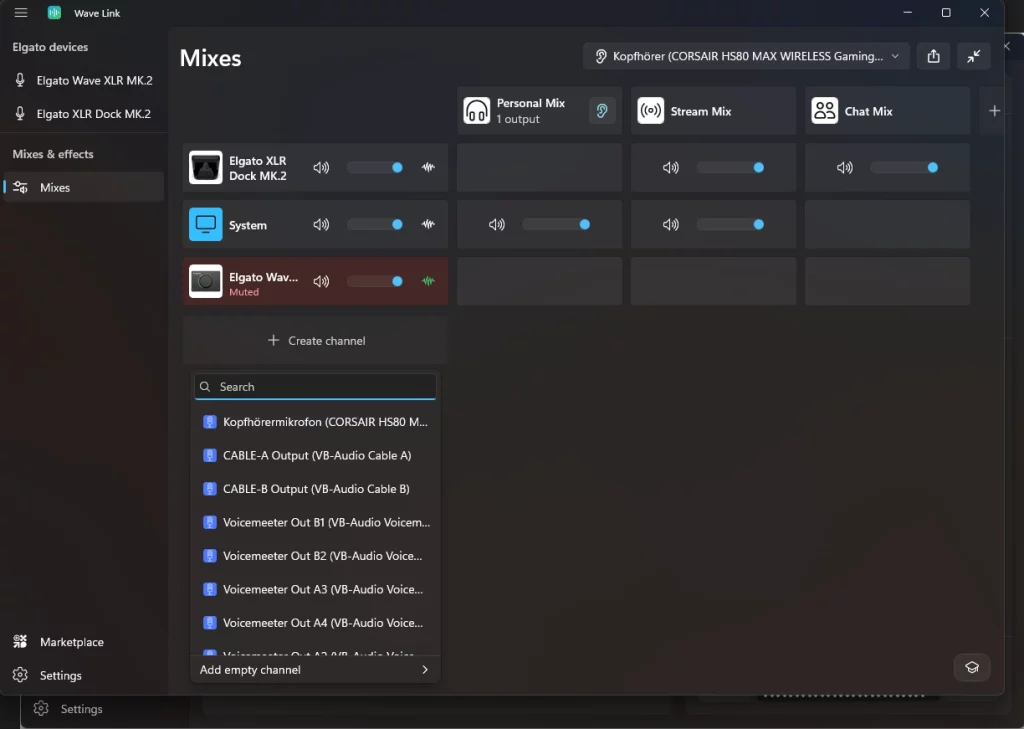The image size is (1024, 729).
Task: Toggle ear monitoring icon on Personal Mix
Action: [601, 111]
